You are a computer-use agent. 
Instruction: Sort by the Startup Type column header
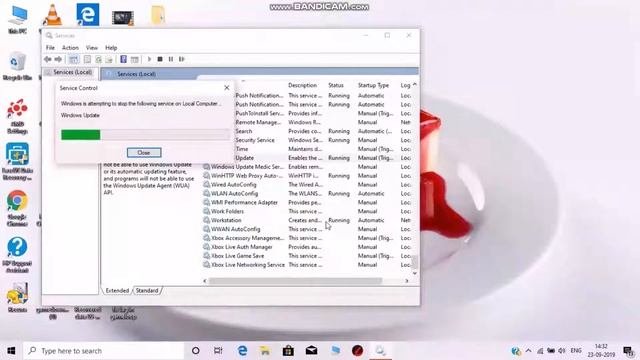373,85
